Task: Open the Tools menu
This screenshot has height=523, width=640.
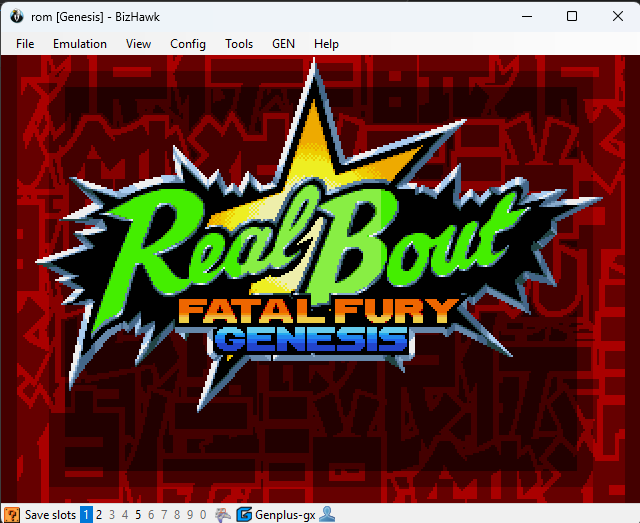Action: coord(239,44)
